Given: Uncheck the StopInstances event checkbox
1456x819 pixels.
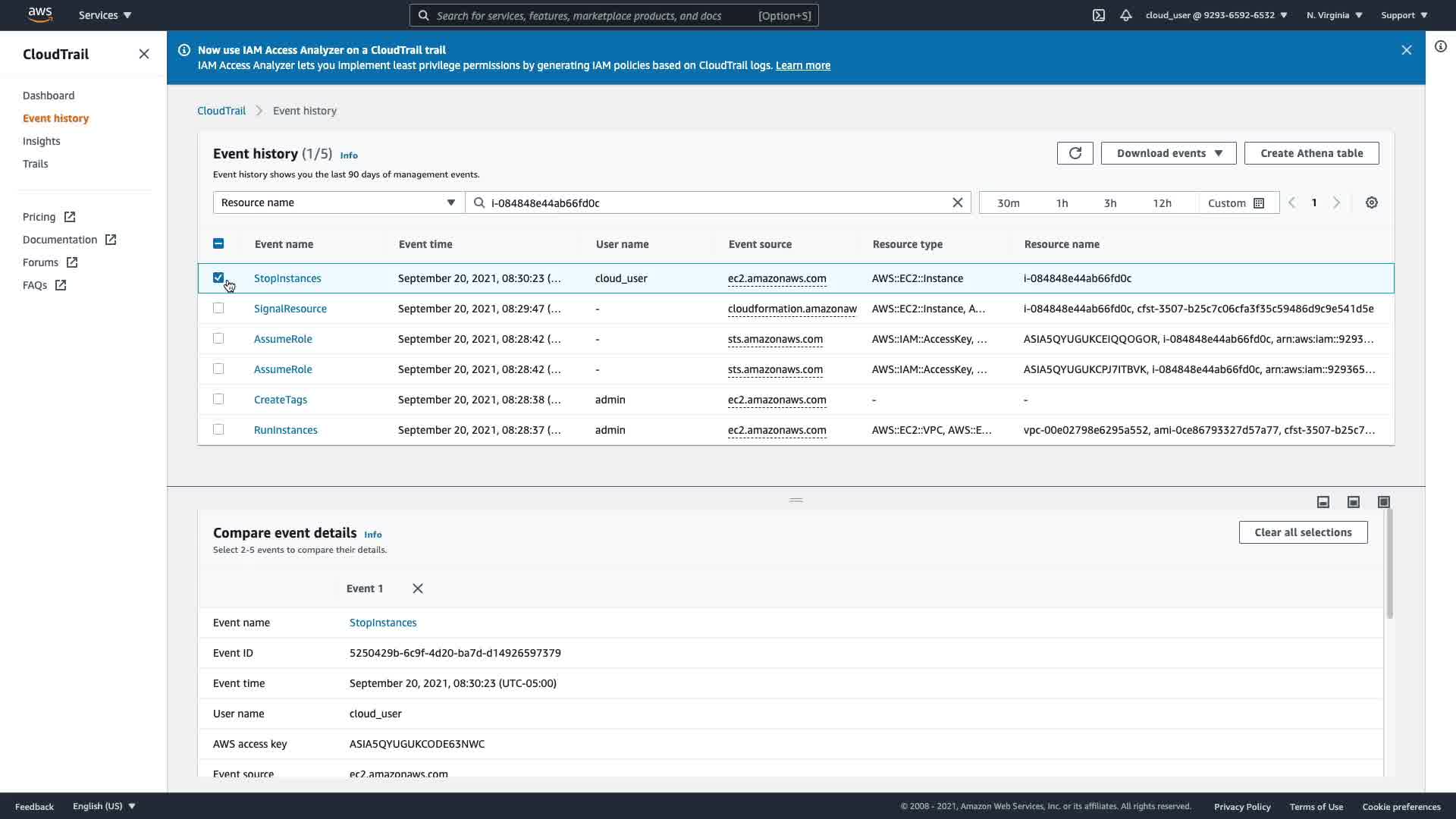Looking at the screenshot, I should tap(218, 278).
